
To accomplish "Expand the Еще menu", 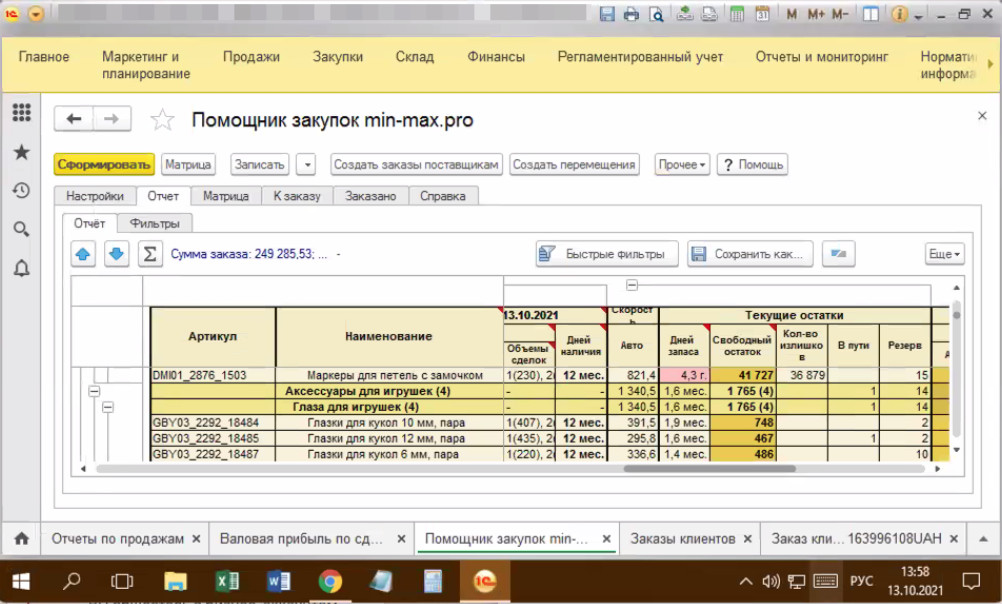I will click(944, 254).
